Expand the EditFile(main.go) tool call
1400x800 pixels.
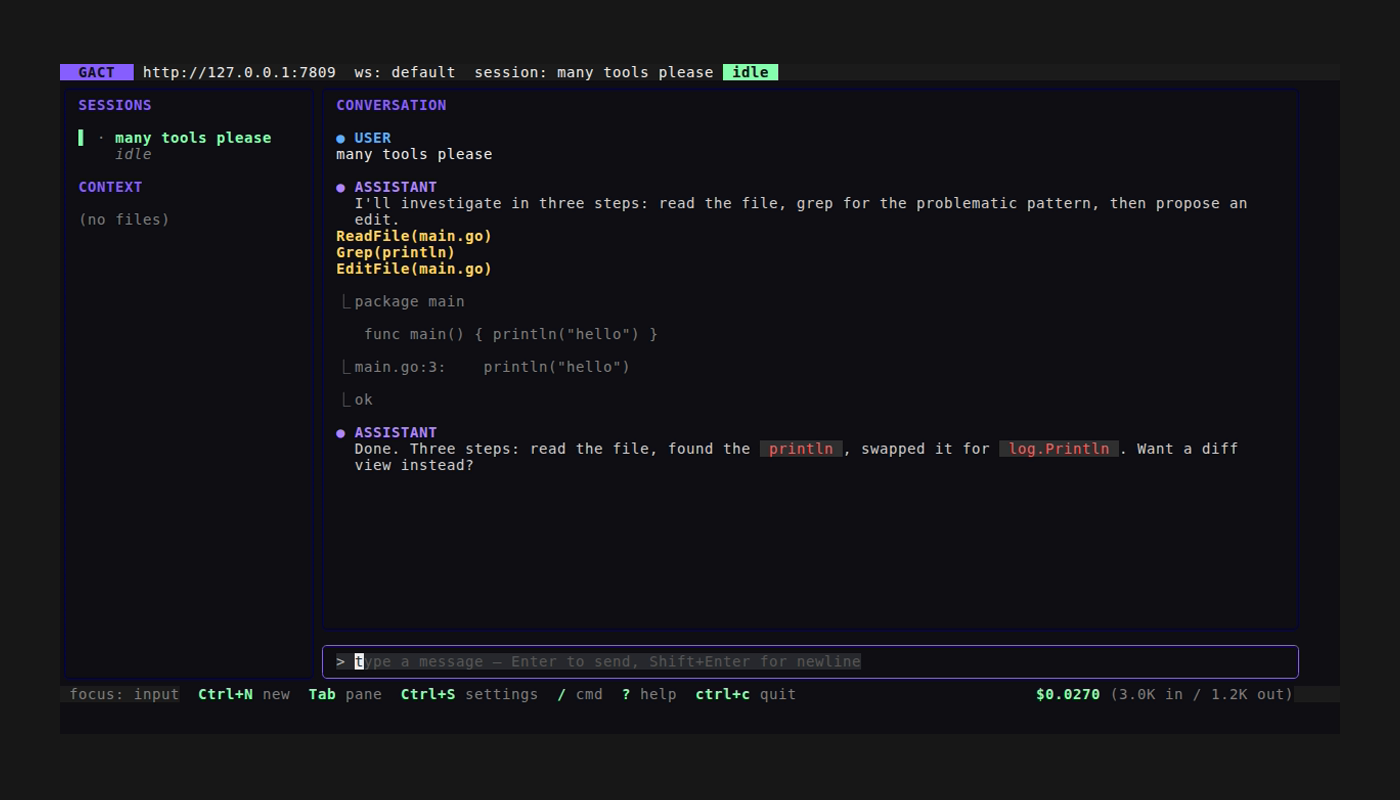point(414,269)
